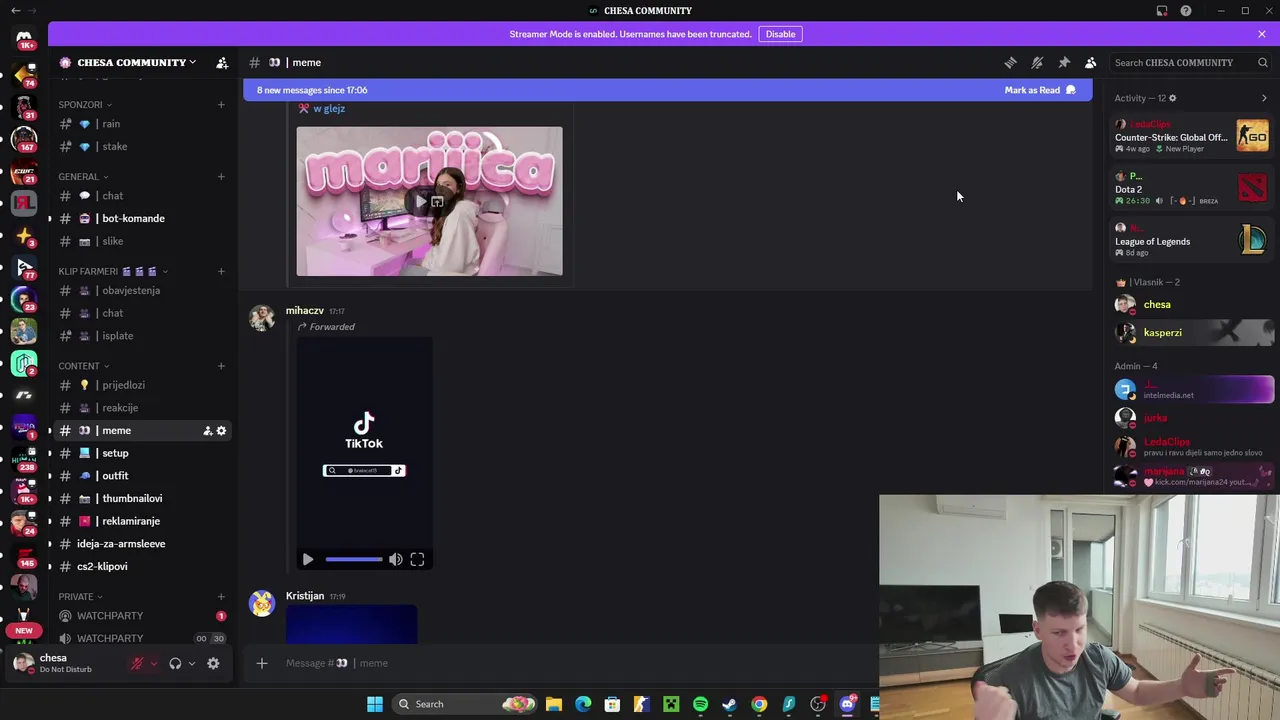This screenshot has width=1280, height=720.
Task: Open the setup channel
Action: click(143, 453)
